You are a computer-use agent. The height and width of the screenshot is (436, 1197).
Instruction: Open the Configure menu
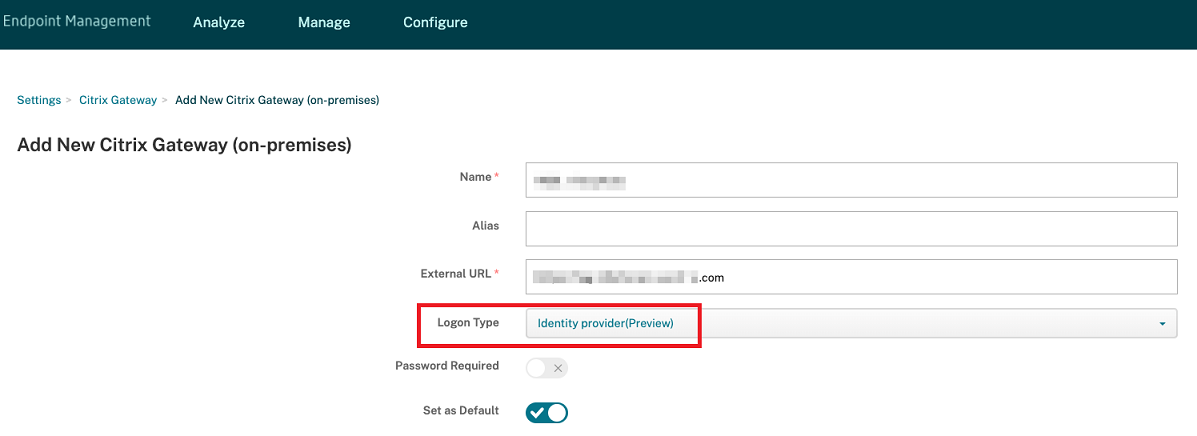click(x=435, y=22)
